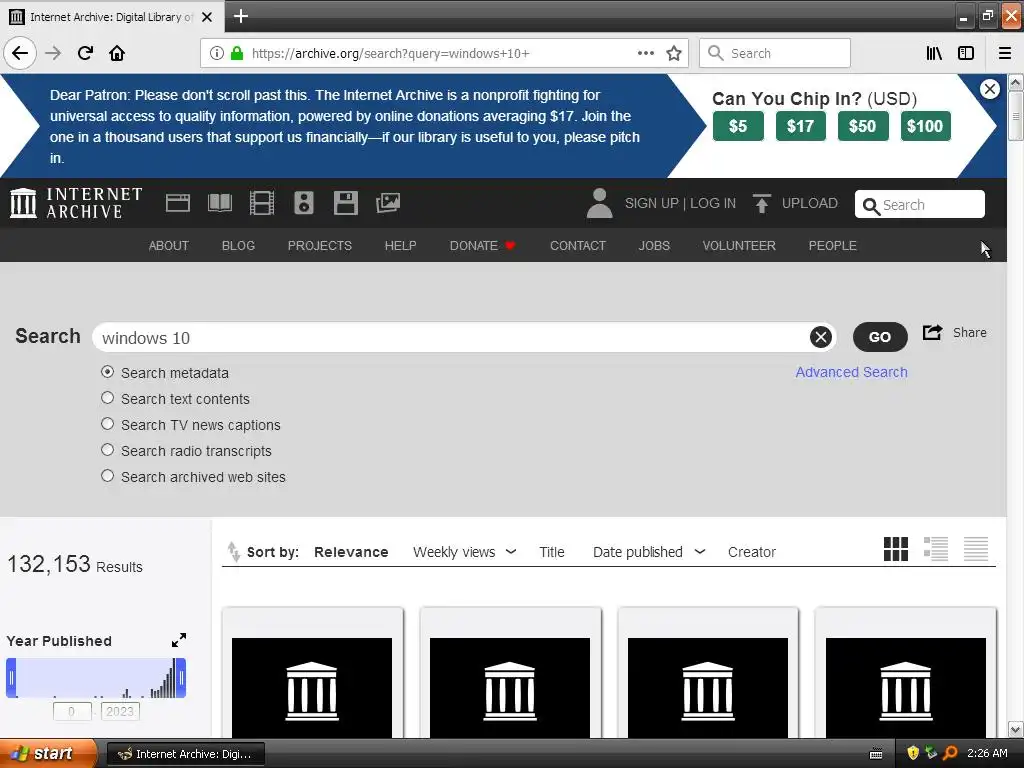Open Firefox Library icon
This screenshot has height=768, width=1024.
tap(934, 53)
